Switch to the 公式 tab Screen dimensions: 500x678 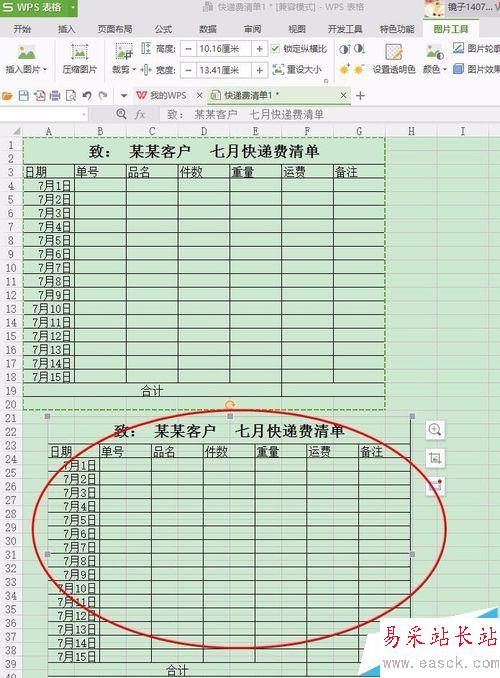pos(163,29)
